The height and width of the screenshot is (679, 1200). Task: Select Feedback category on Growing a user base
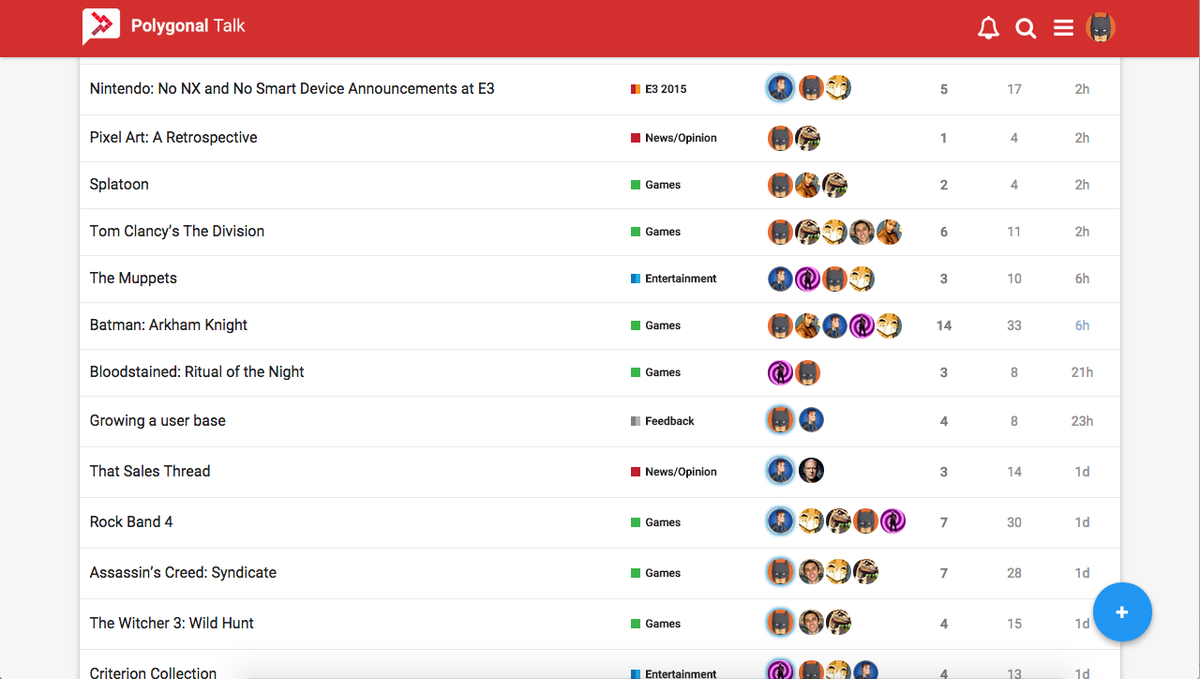(x=662, y=421)
